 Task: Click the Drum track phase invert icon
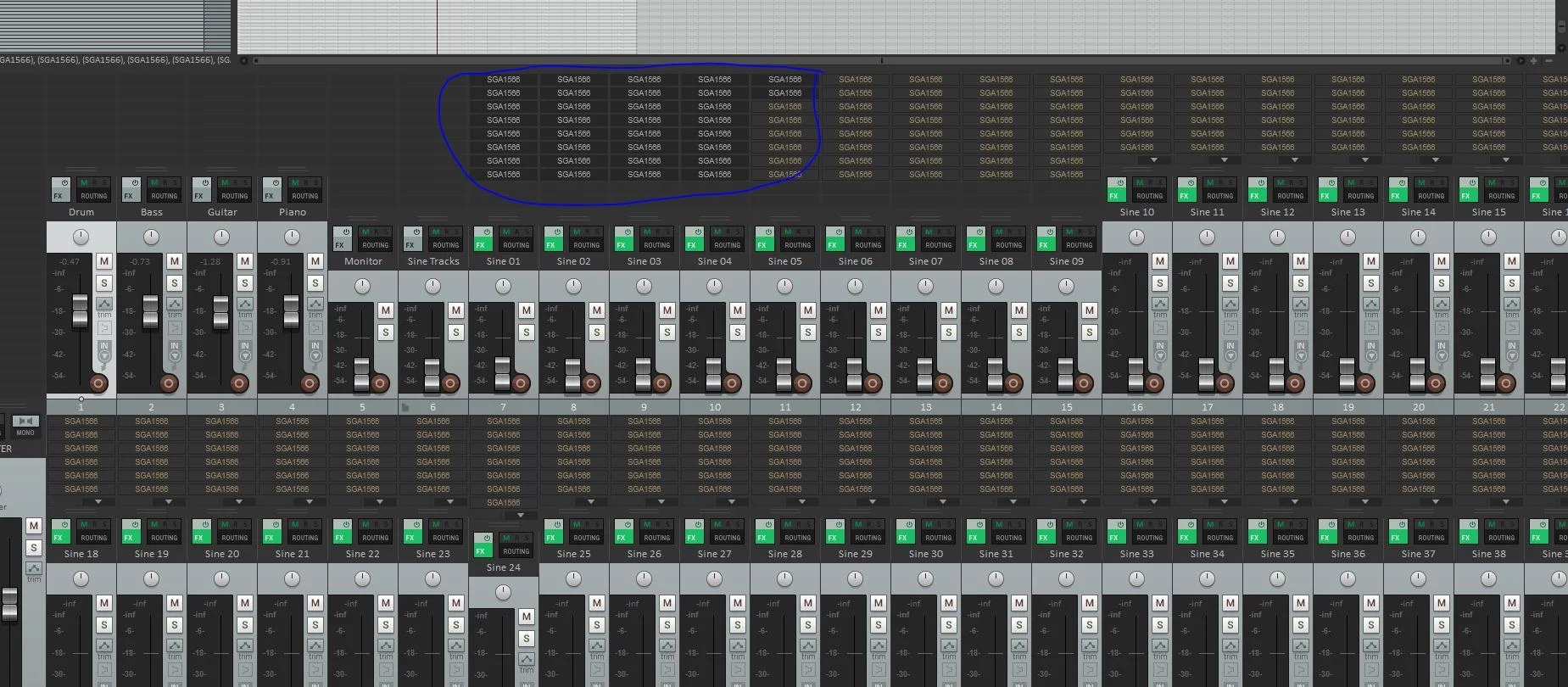[104, 327]
